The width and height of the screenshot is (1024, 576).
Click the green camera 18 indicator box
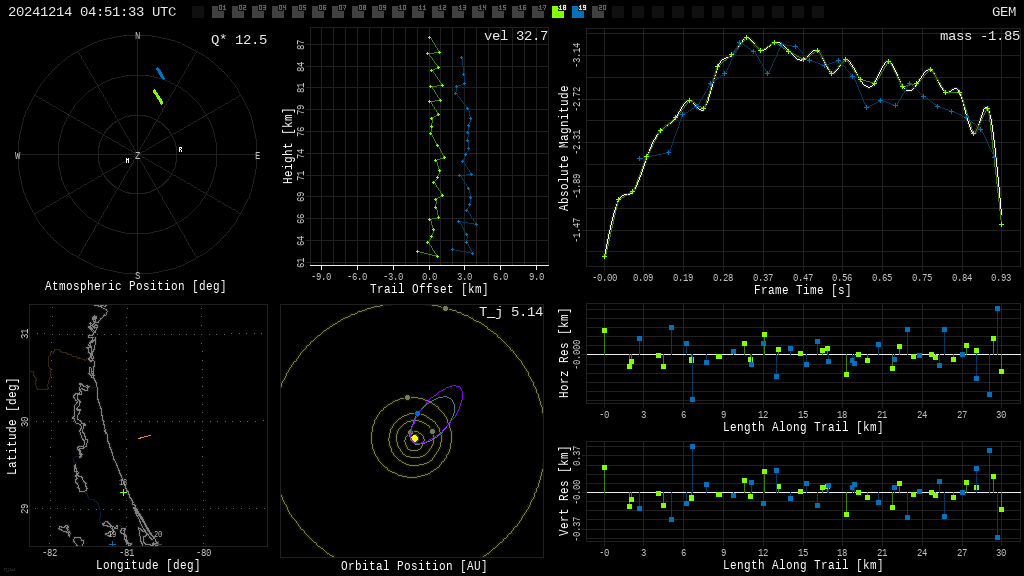coord(558,12)
